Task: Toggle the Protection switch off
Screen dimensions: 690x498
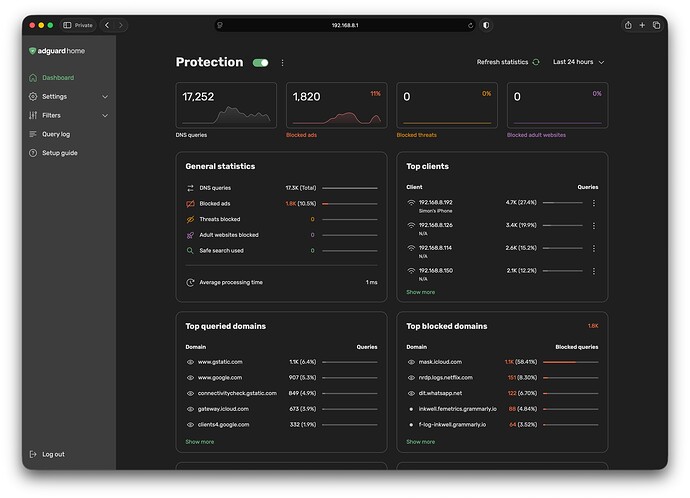Action: pos(261,63)
